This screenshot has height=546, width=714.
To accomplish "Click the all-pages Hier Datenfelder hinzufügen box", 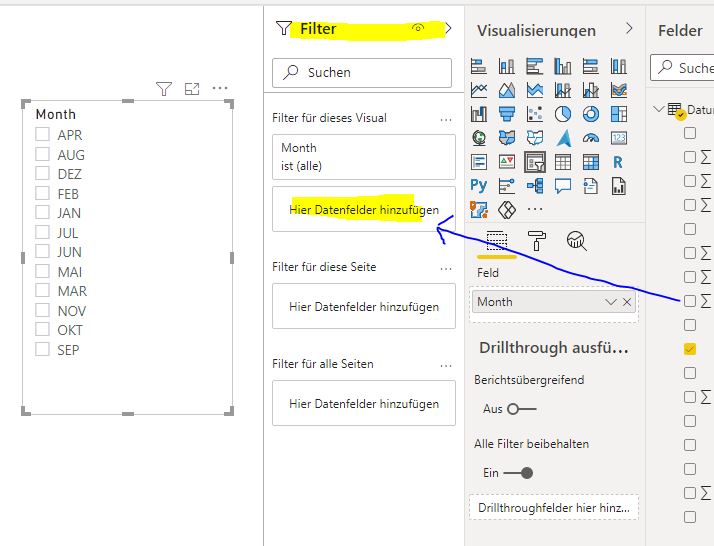I will coord(364,403).
